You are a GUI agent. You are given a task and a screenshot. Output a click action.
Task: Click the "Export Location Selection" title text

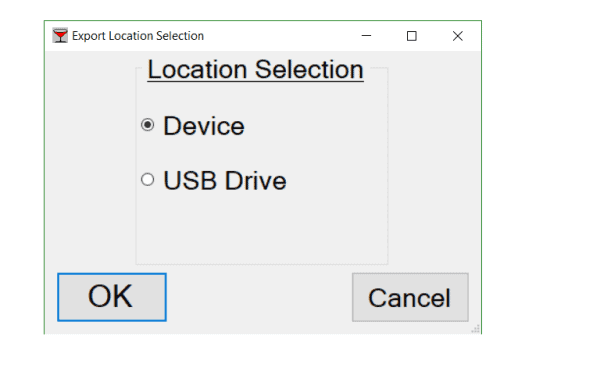coord(138,36)
